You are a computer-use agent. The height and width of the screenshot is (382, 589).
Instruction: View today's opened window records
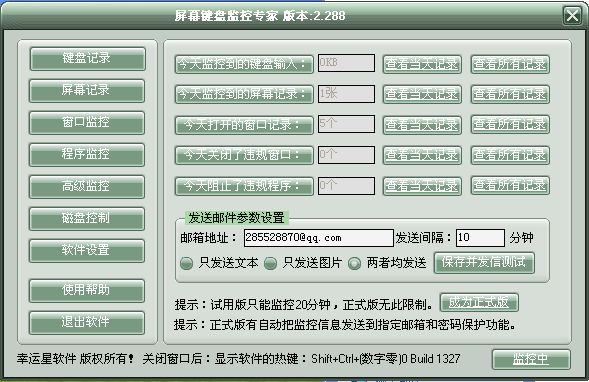422,125
